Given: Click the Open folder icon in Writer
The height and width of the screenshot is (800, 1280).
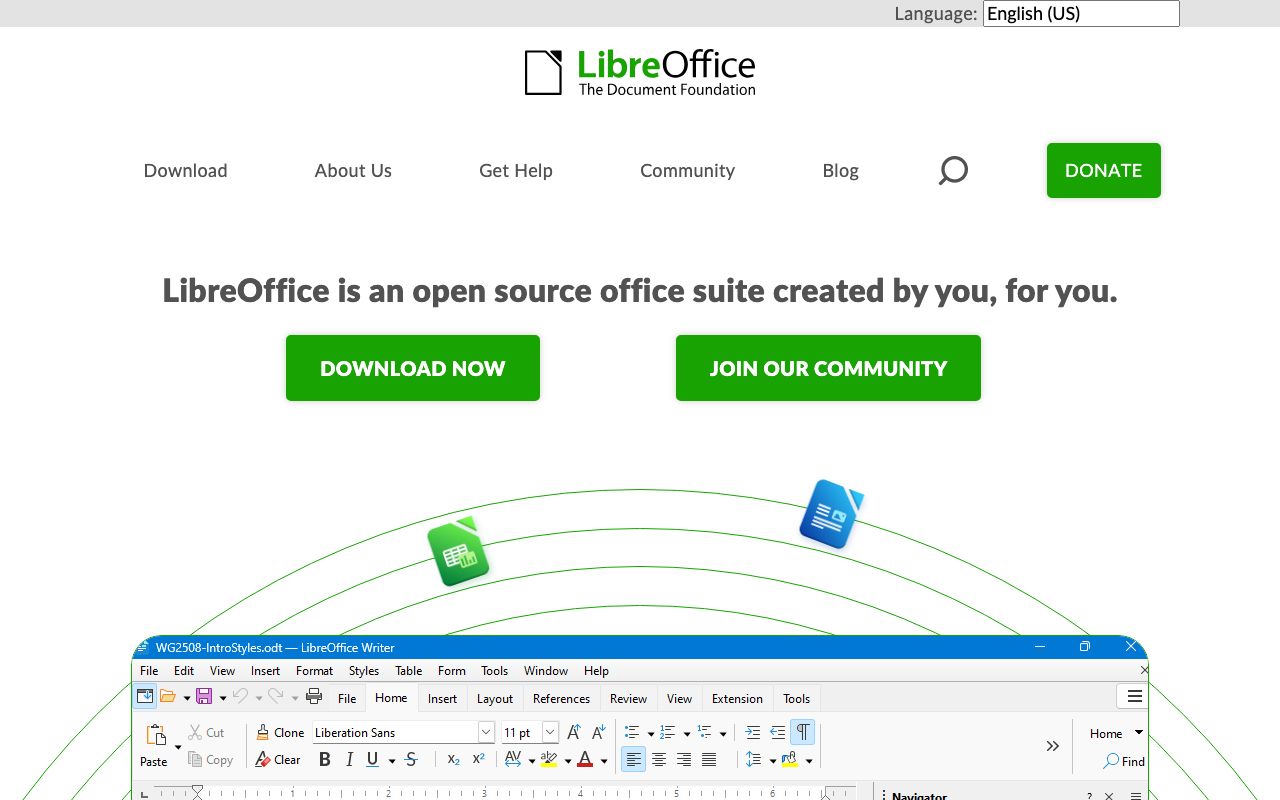Looking at the screenshot, I should (x=168, y=697).
